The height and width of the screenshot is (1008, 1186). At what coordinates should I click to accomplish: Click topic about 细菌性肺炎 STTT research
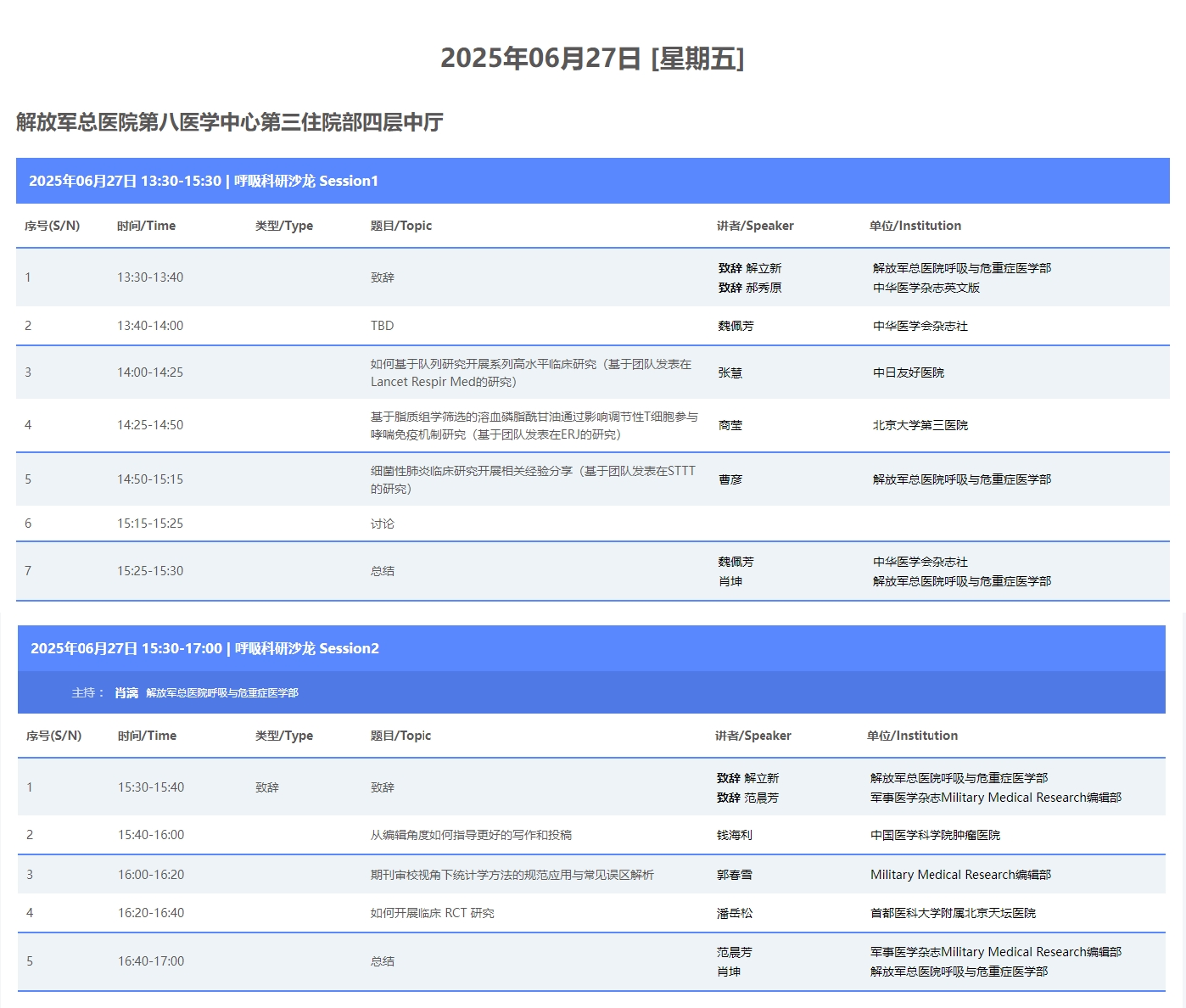click(x=533, y=479)
